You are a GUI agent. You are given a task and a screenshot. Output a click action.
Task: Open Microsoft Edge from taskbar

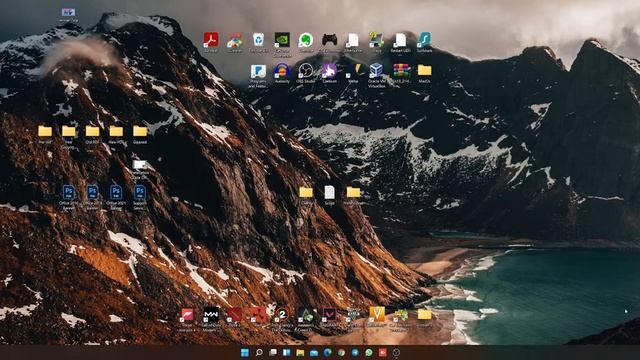[328, 353]
